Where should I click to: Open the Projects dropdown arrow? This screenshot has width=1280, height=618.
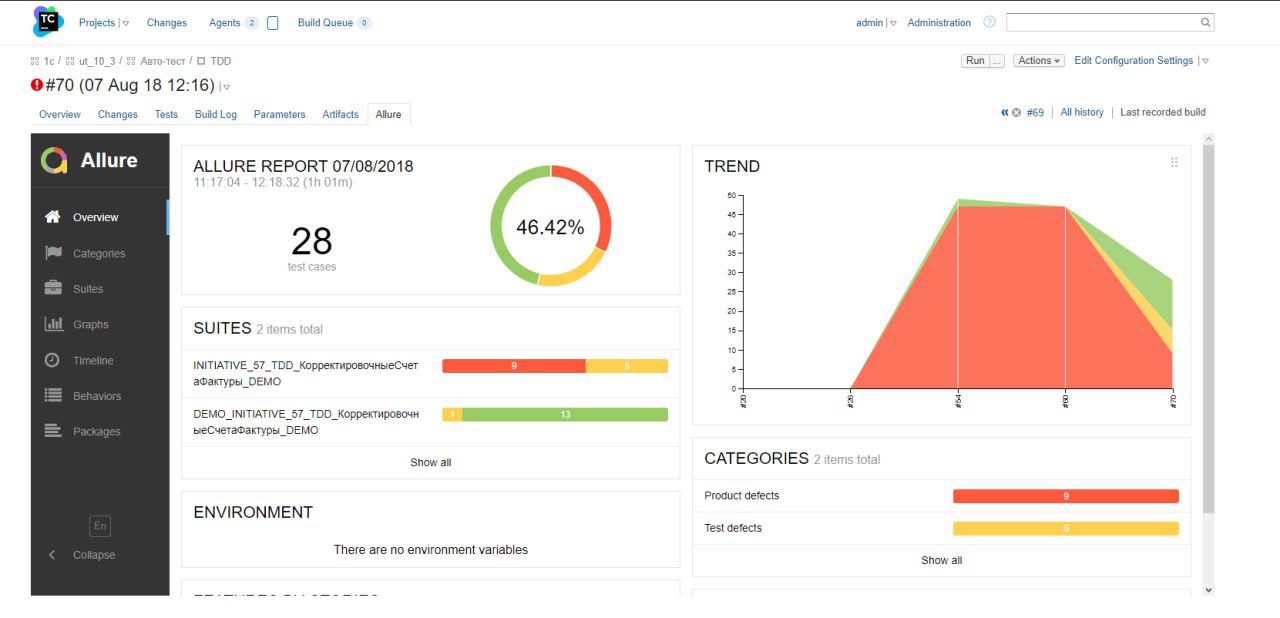coord(125,23)
